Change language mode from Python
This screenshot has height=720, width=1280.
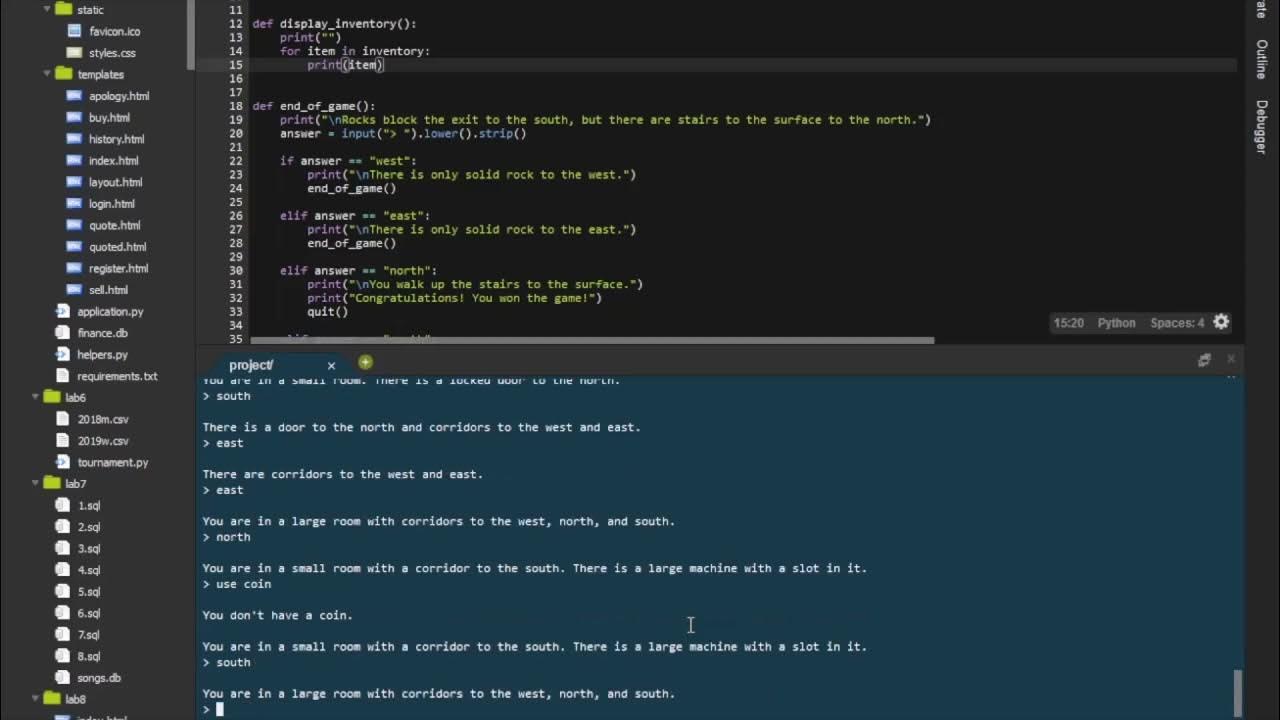tap(1116, 323)
